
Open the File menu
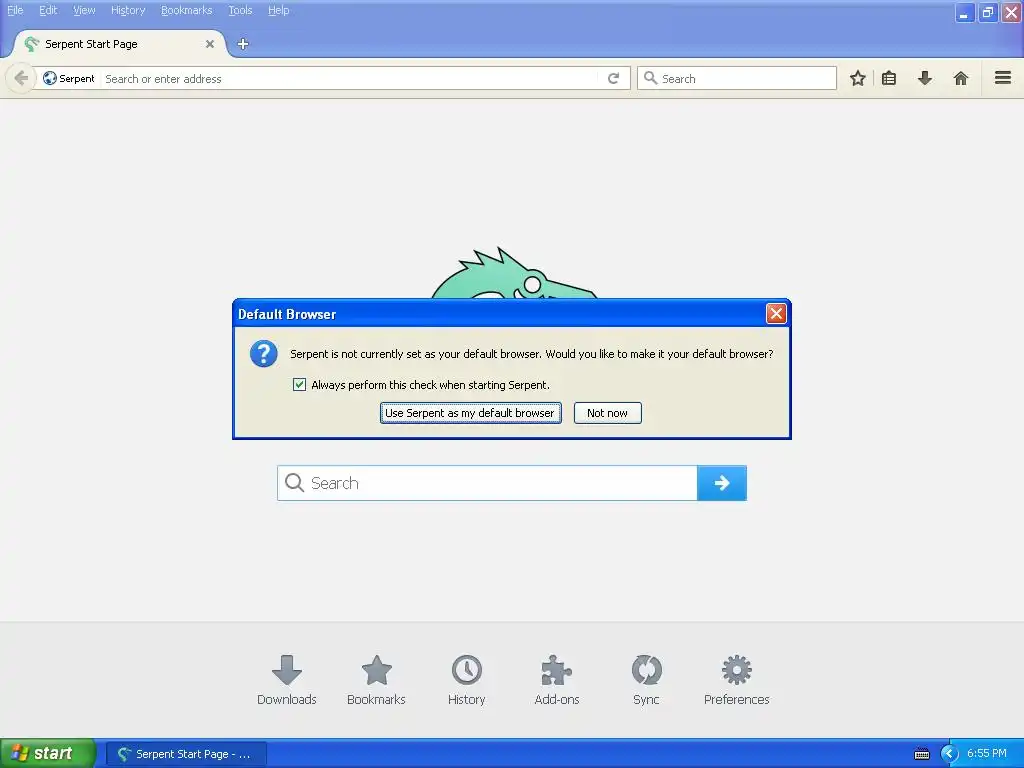15,10
